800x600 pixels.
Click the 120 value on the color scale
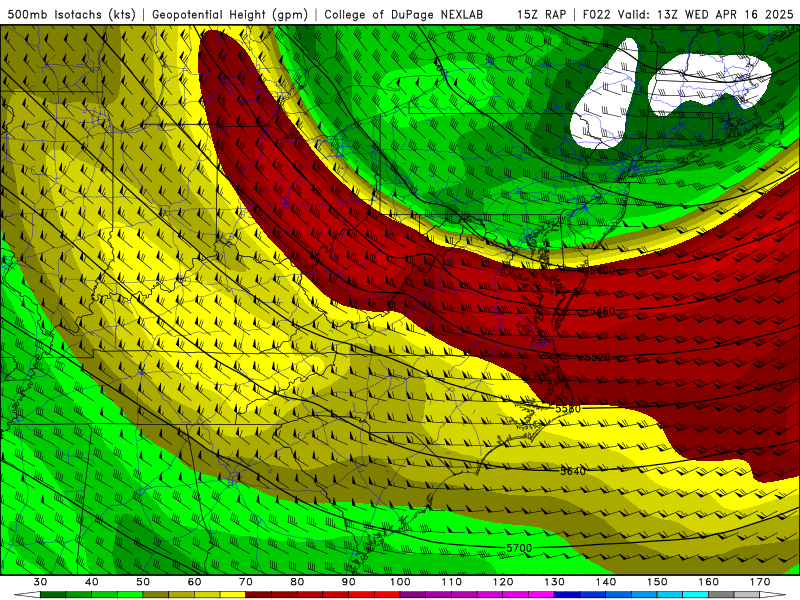point(503,582)
